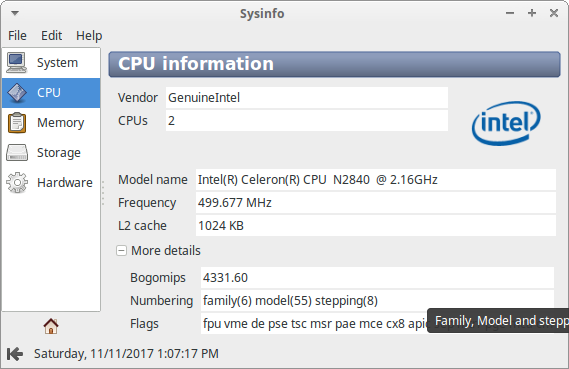This screenshot has height=369, width=569.
Task: Click the Flags value field
Action: click(314, 323)
